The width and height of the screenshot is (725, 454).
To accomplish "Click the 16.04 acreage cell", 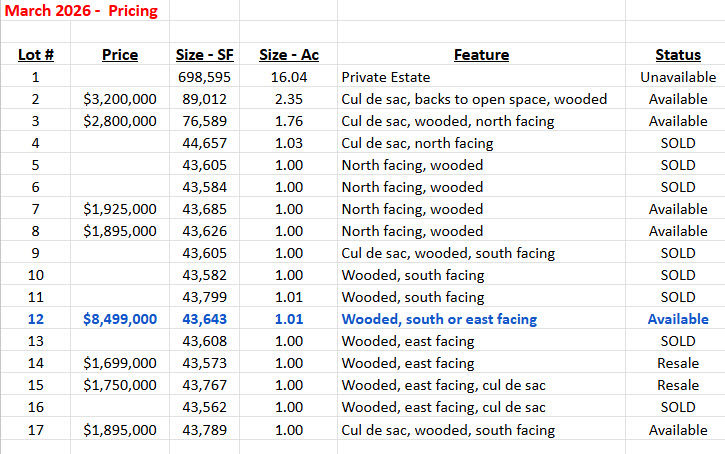I will pyautogui.click(x=289, y=77).
